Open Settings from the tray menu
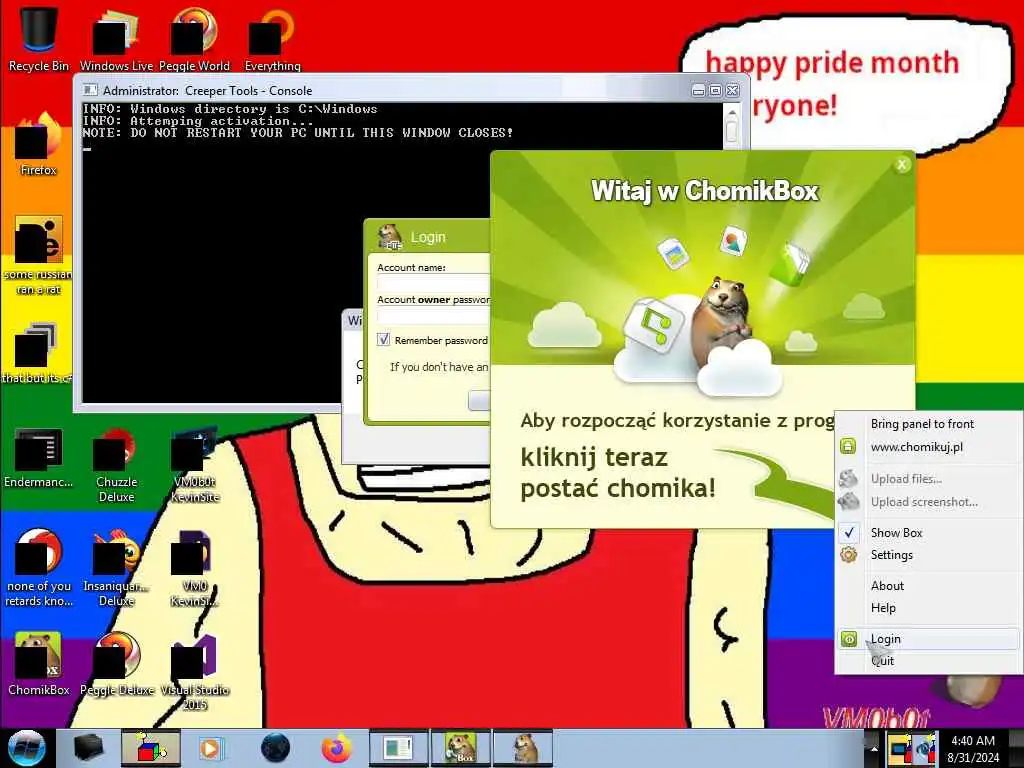This screenshot has width=1024, height=768. click(927, 555)
